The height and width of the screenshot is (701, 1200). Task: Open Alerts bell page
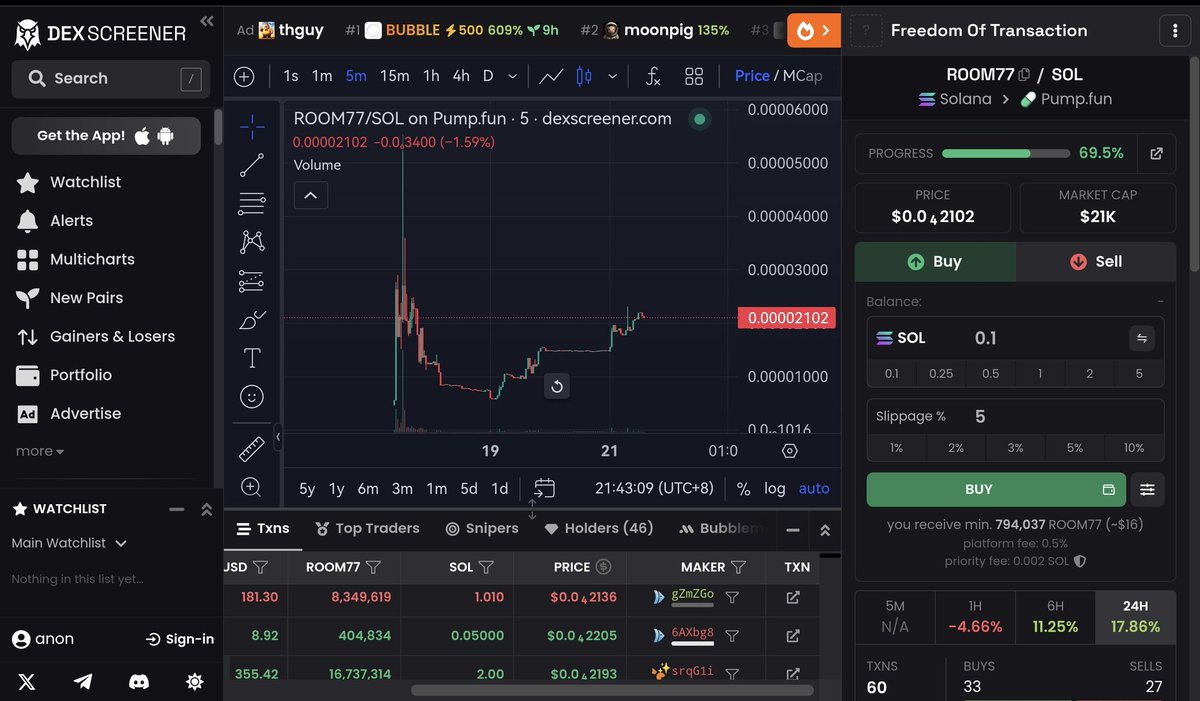point(55,221)
